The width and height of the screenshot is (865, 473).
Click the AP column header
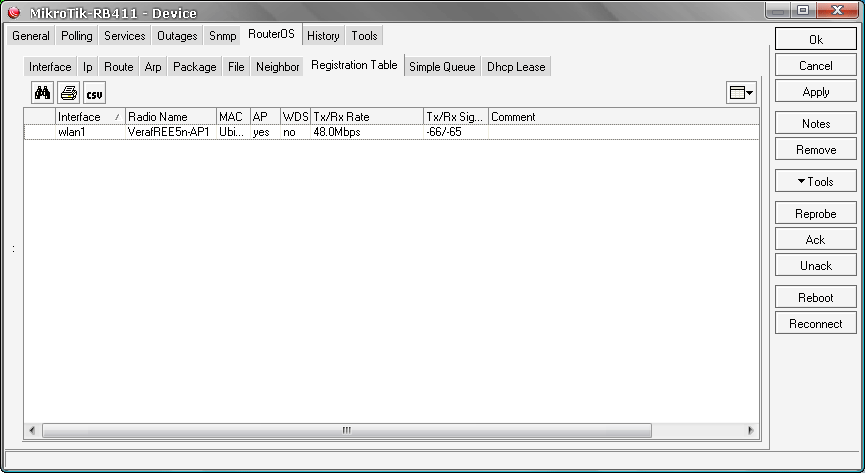[x=265, y=116]
